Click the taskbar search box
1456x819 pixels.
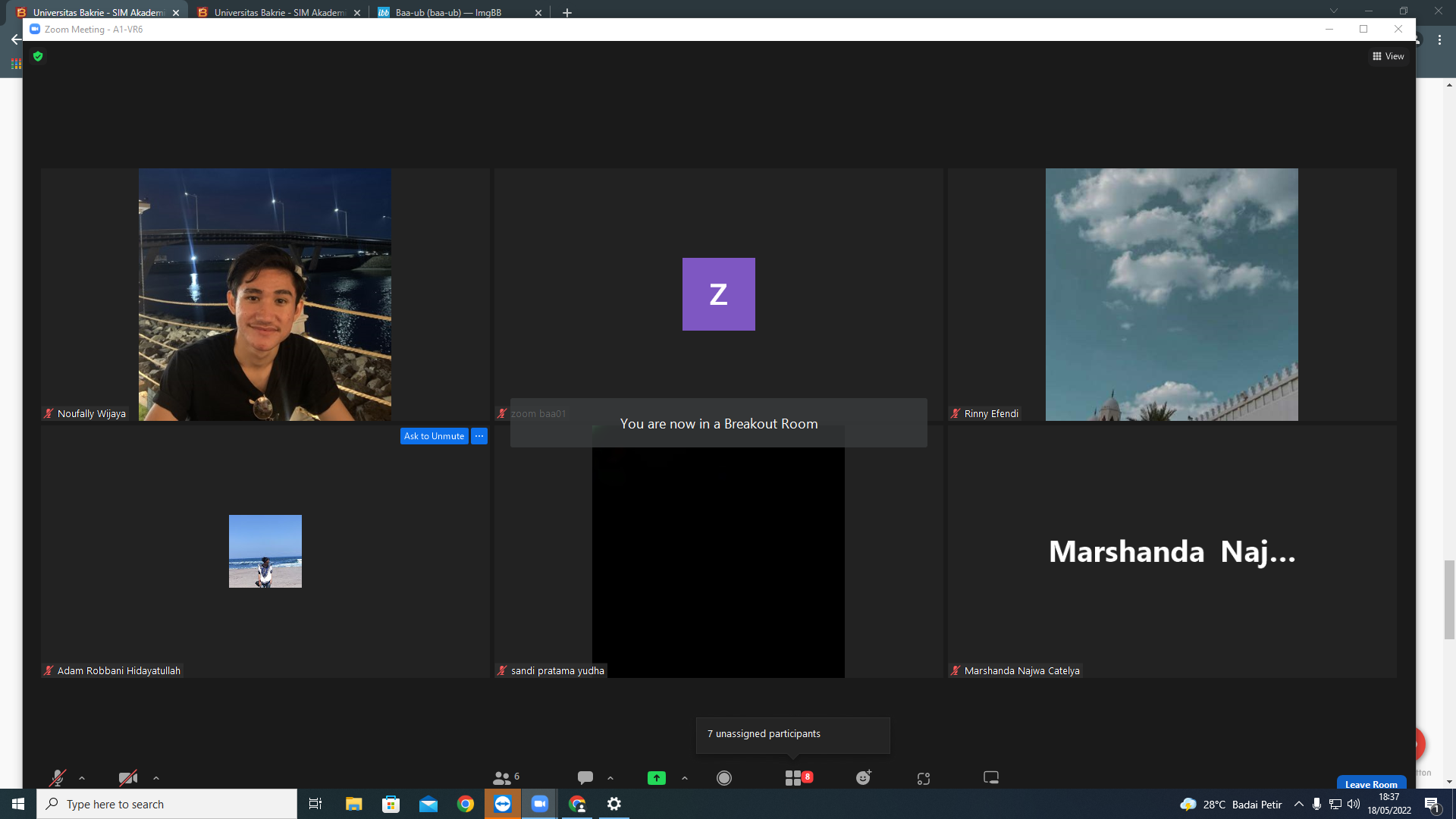tap(167, 804)
